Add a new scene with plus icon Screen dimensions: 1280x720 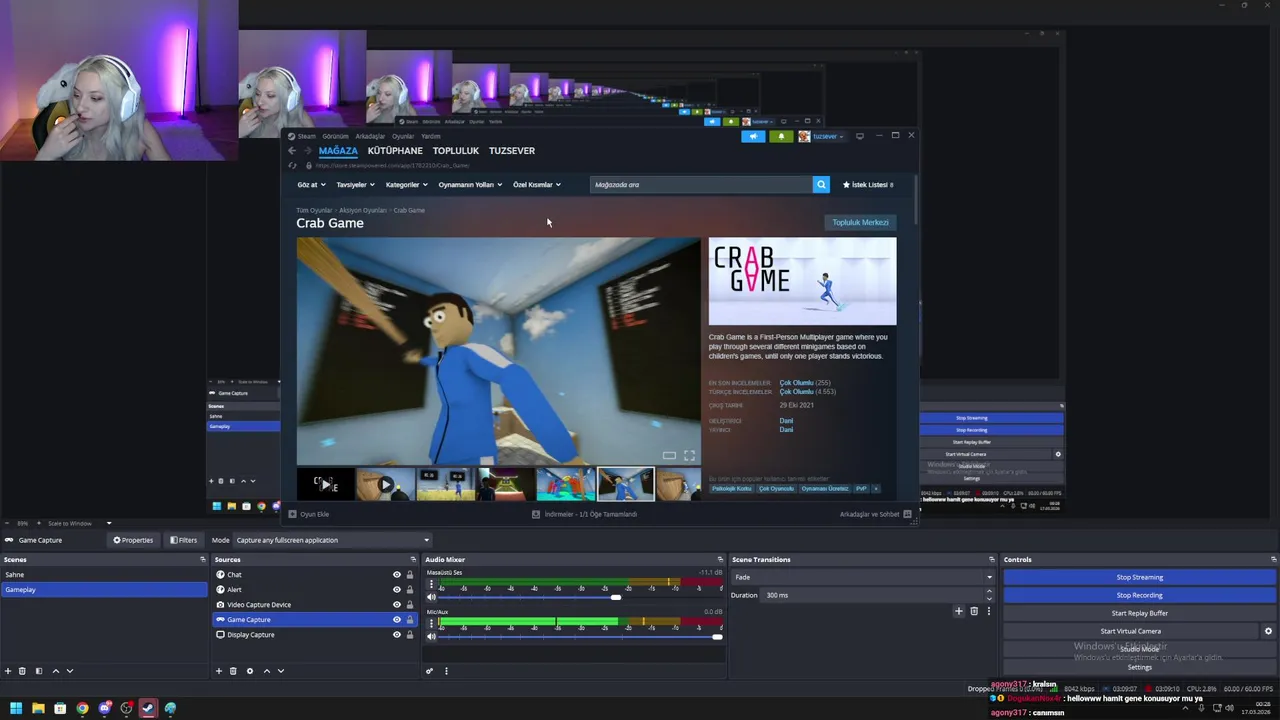click(8, 671)
